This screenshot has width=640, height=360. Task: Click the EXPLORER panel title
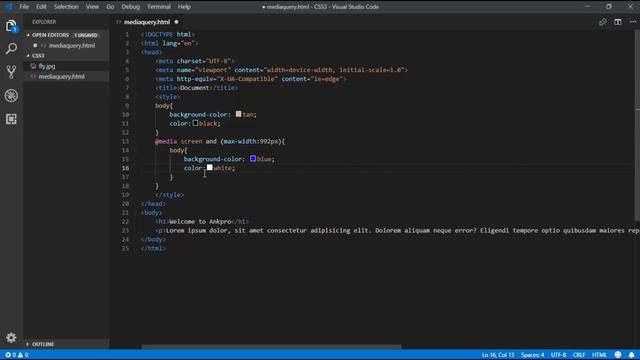pos(44,22)
